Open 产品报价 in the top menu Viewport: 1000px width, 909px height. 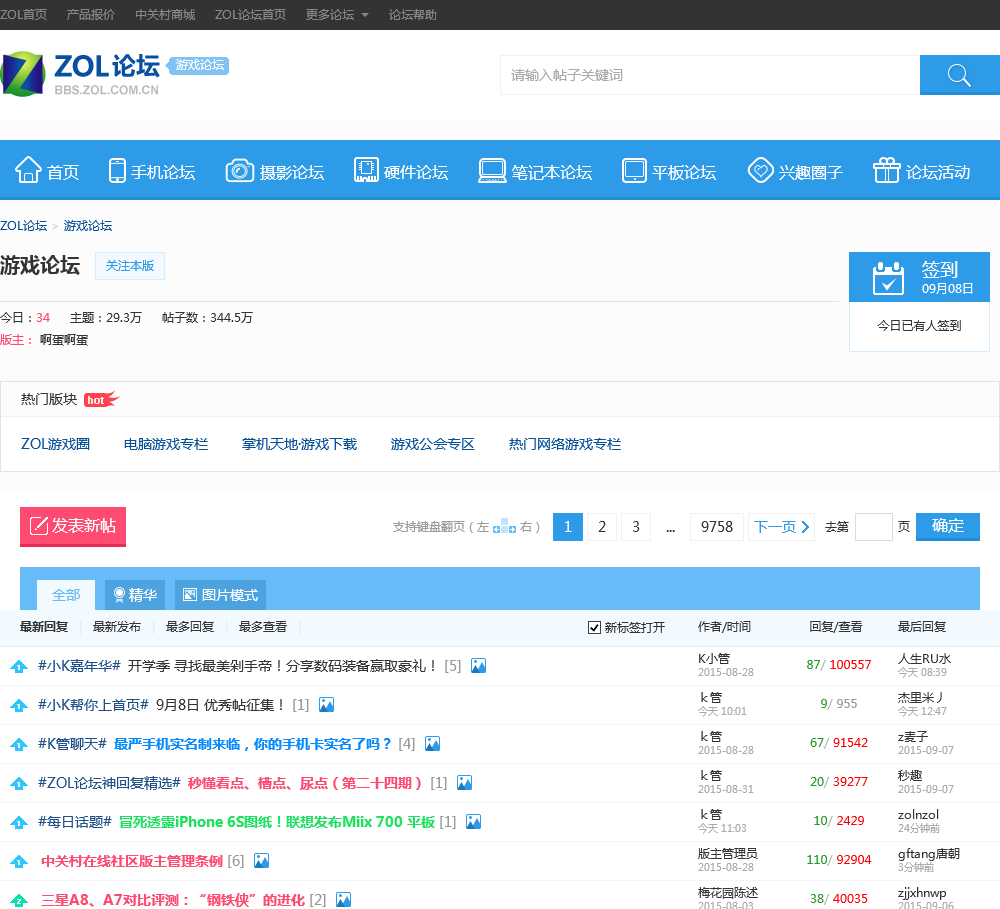(91, 15)
